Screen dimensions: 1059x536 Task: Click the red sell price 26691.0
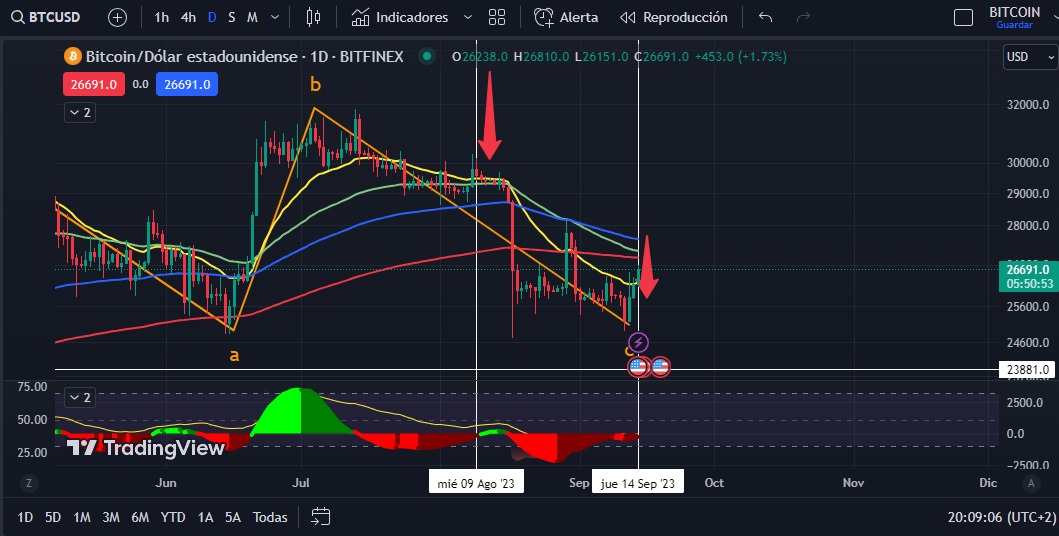pyautogui.click(x=94, y=84)
